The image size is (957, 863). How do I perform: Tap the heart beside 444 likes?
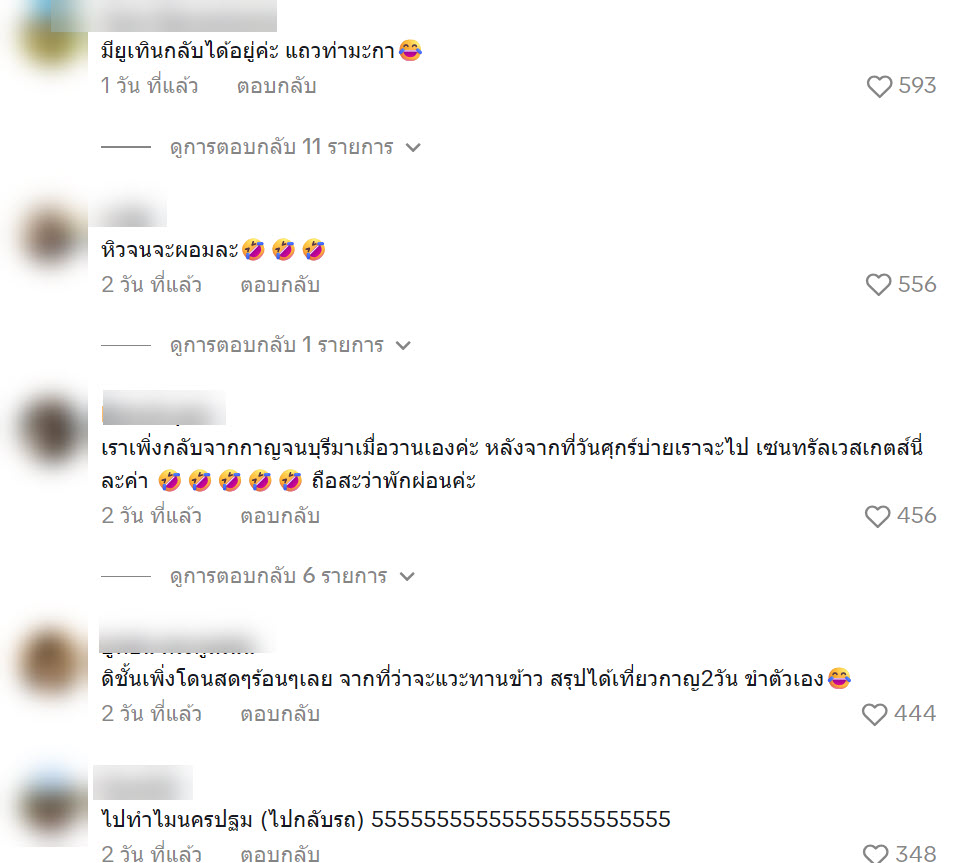[x=874, y=714]
